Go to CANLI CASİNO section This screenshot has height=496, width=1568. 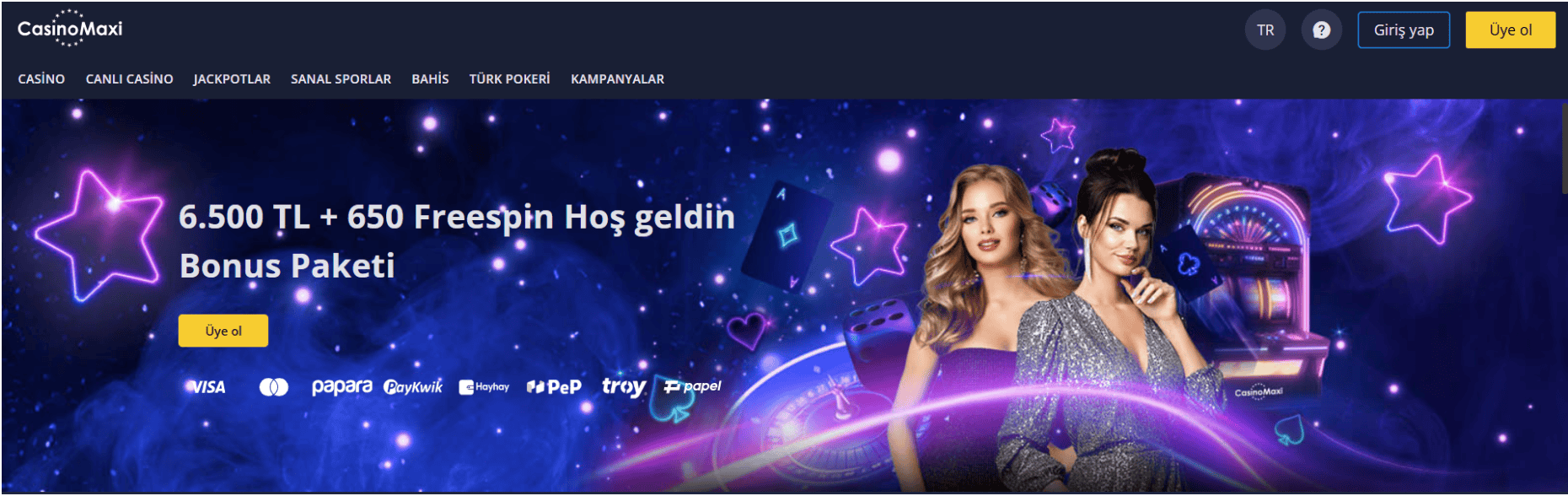tap(129, 78)
